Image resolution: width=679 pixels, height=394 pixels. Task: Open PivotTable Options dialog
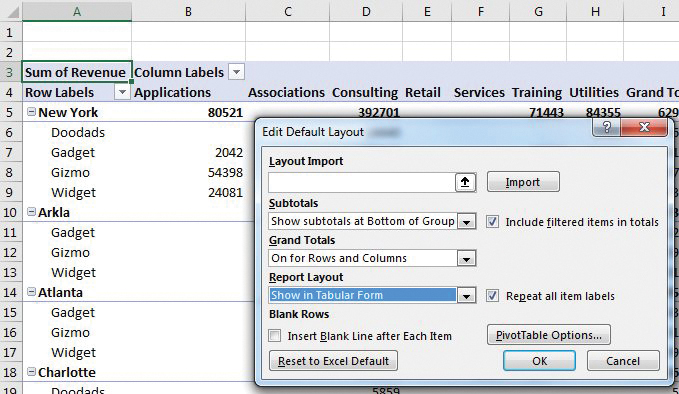549,335
